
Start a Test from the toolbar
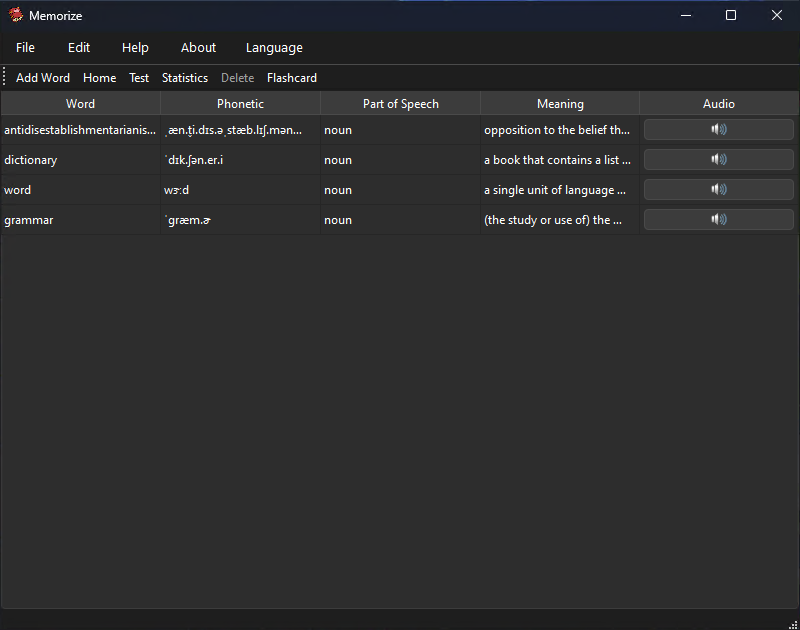139,78
